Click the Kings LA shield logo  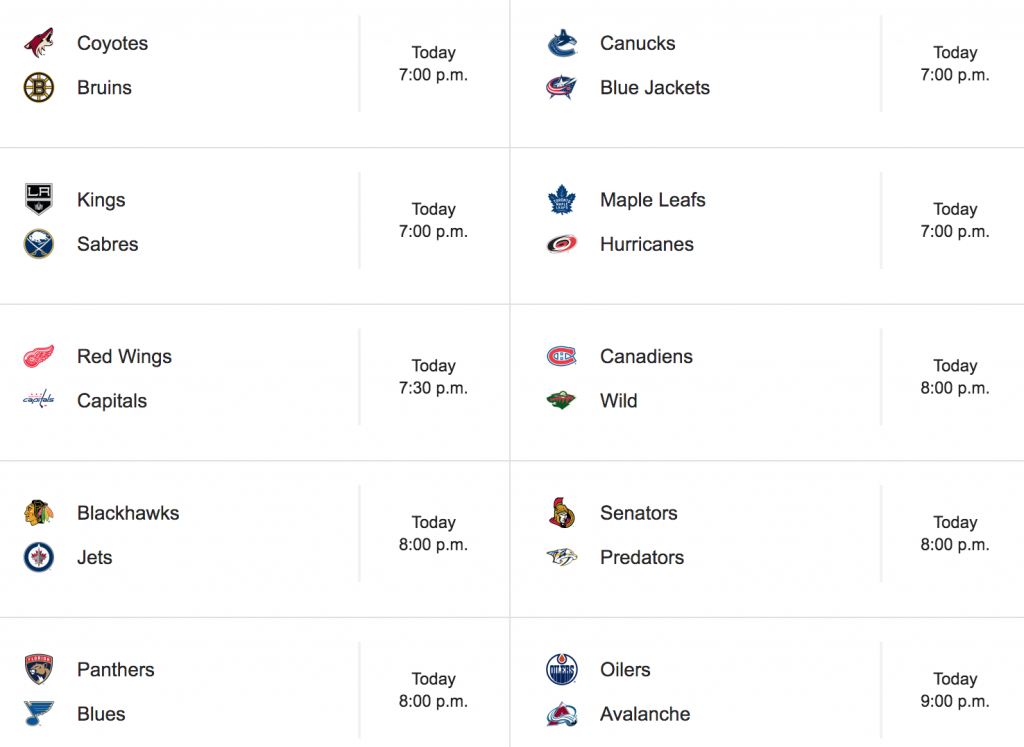39,199
